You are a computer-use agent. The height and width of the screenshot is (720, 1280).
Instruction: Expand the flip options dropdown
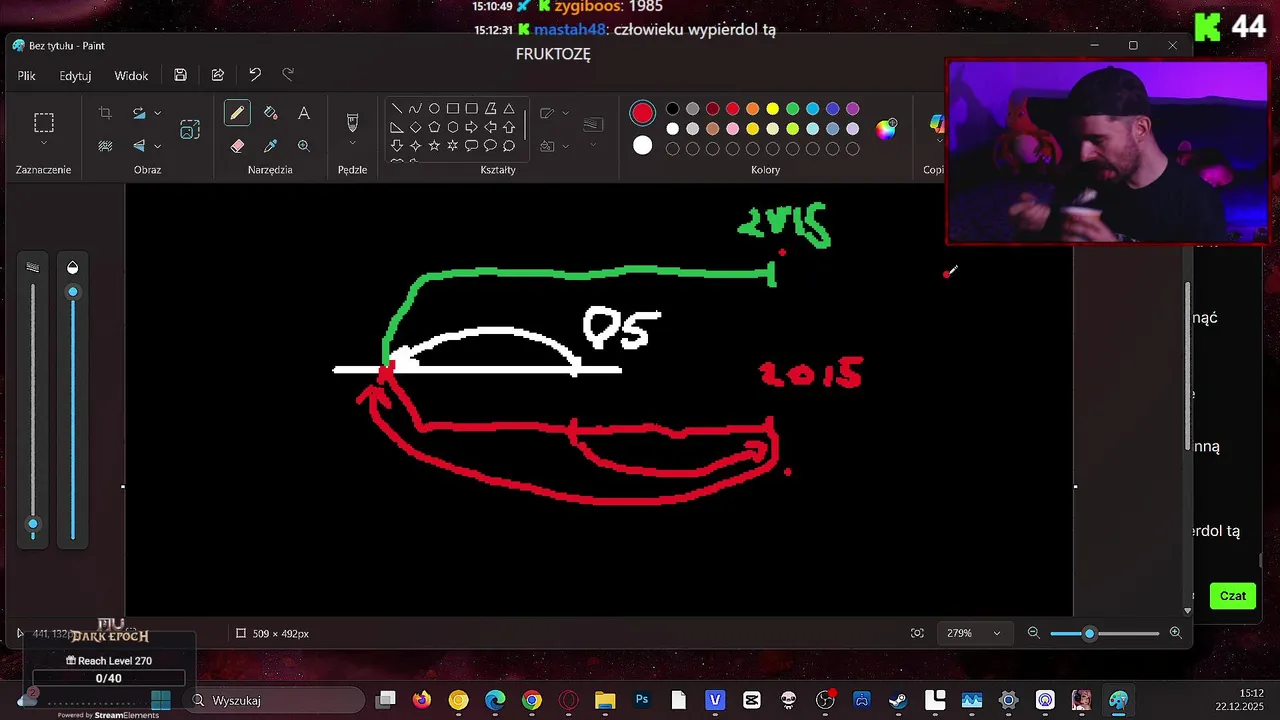pos(158,146)
